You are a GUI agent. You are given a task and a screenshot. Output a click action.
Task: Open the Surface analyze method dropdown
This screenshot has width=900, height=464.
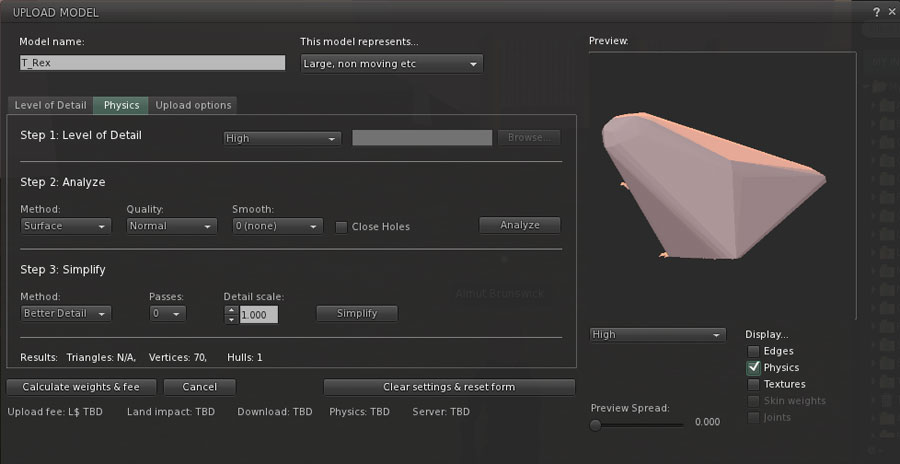(x=66, y=226)
